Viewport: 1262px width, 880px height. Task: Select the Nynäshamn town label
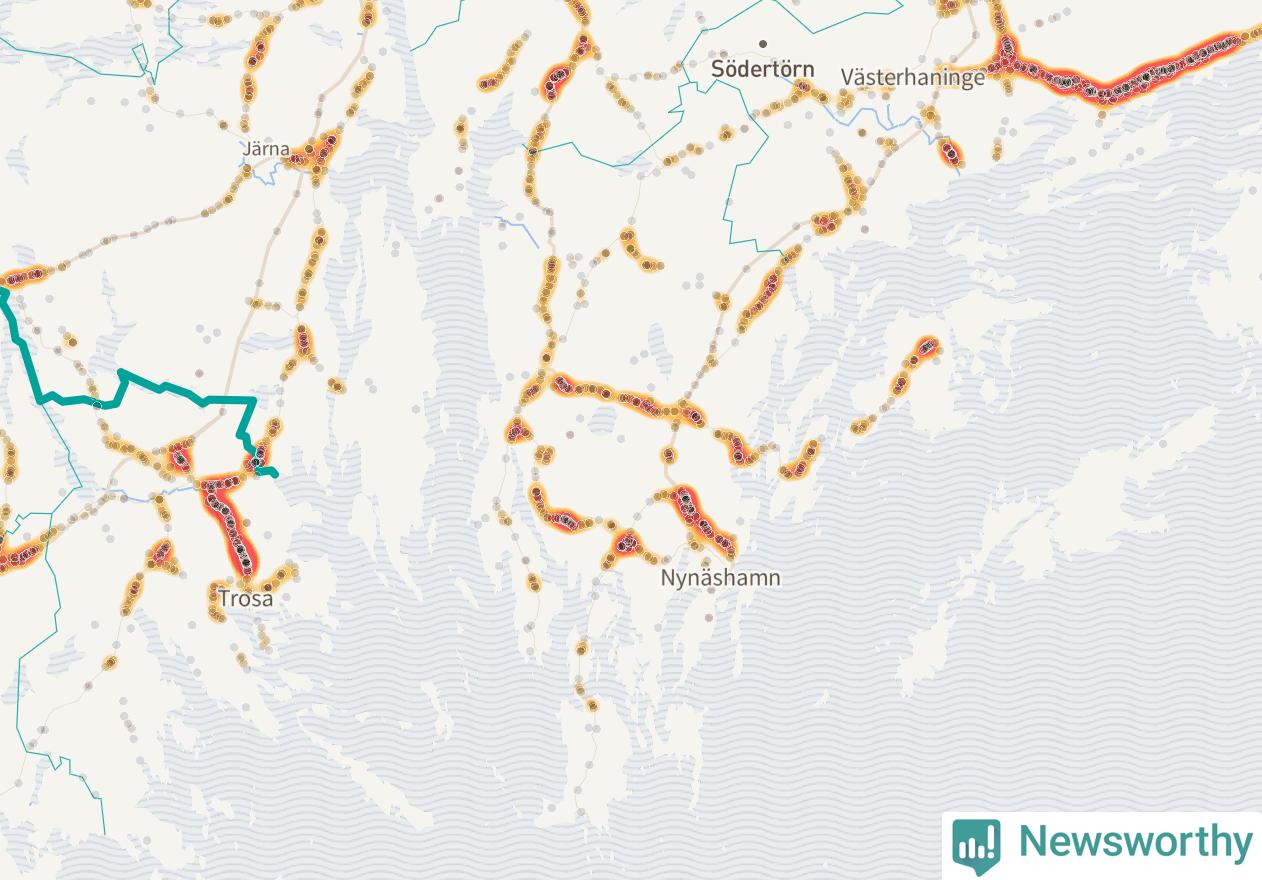coord(720,578)
